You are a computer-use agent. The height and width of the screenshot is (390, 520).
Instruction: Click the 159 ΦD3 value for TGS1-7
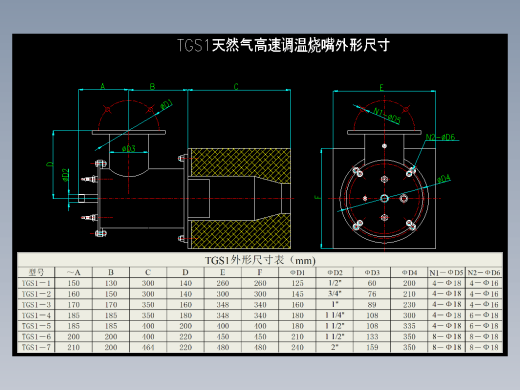tap(372, 347)
